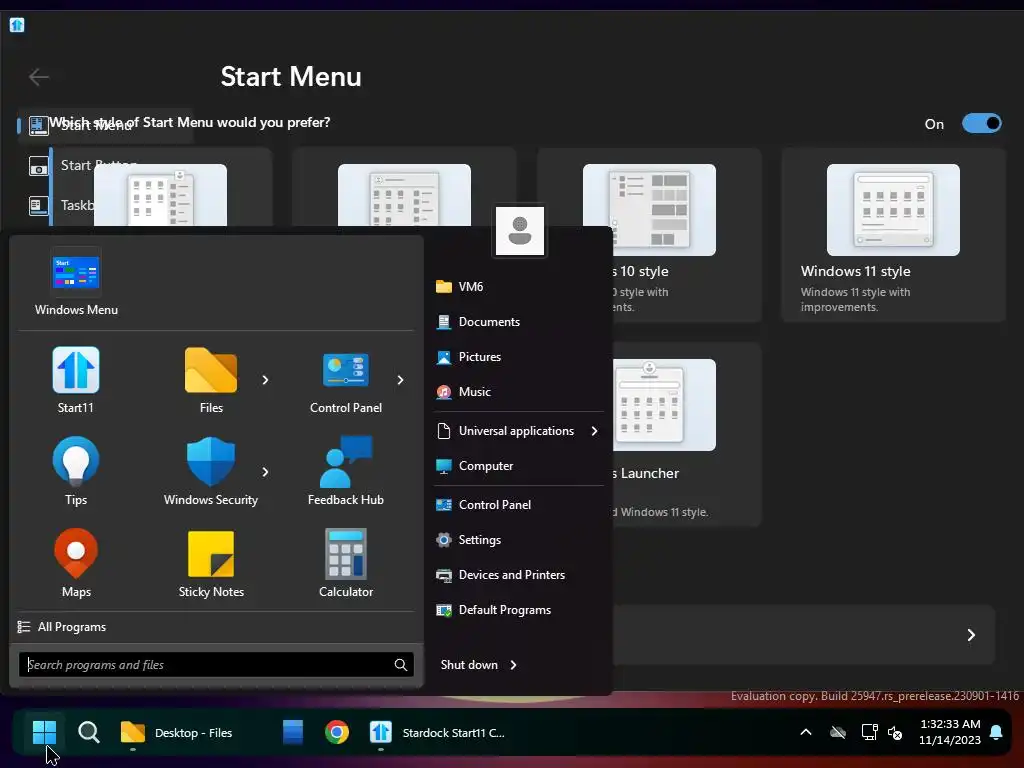
Task: Open Default Programs entry
Action: pyautogui.click(x=517, y=610)
